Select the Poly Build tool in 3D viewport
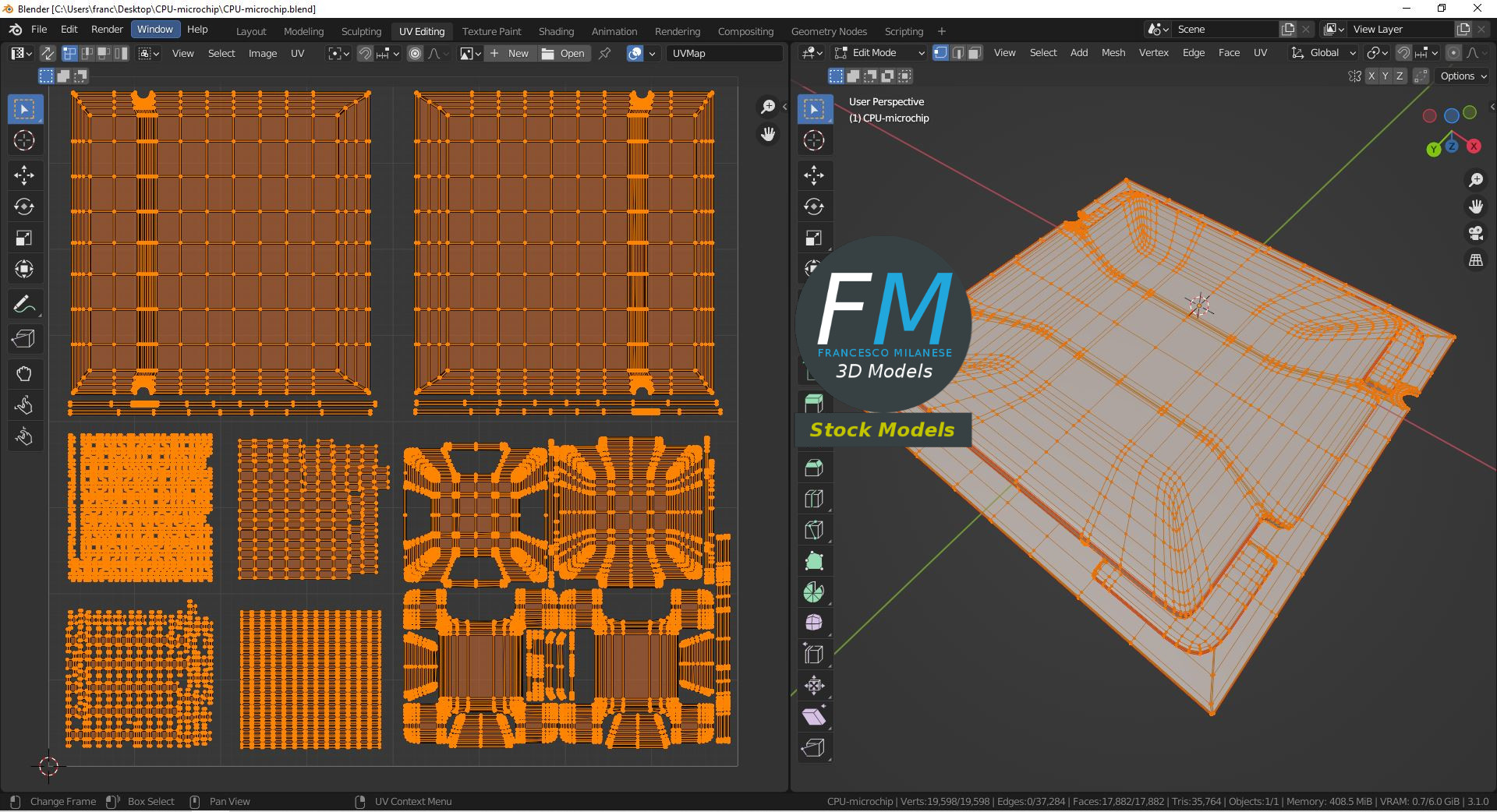This screenshot has width=1497, height=812. (x=814, y=561)
